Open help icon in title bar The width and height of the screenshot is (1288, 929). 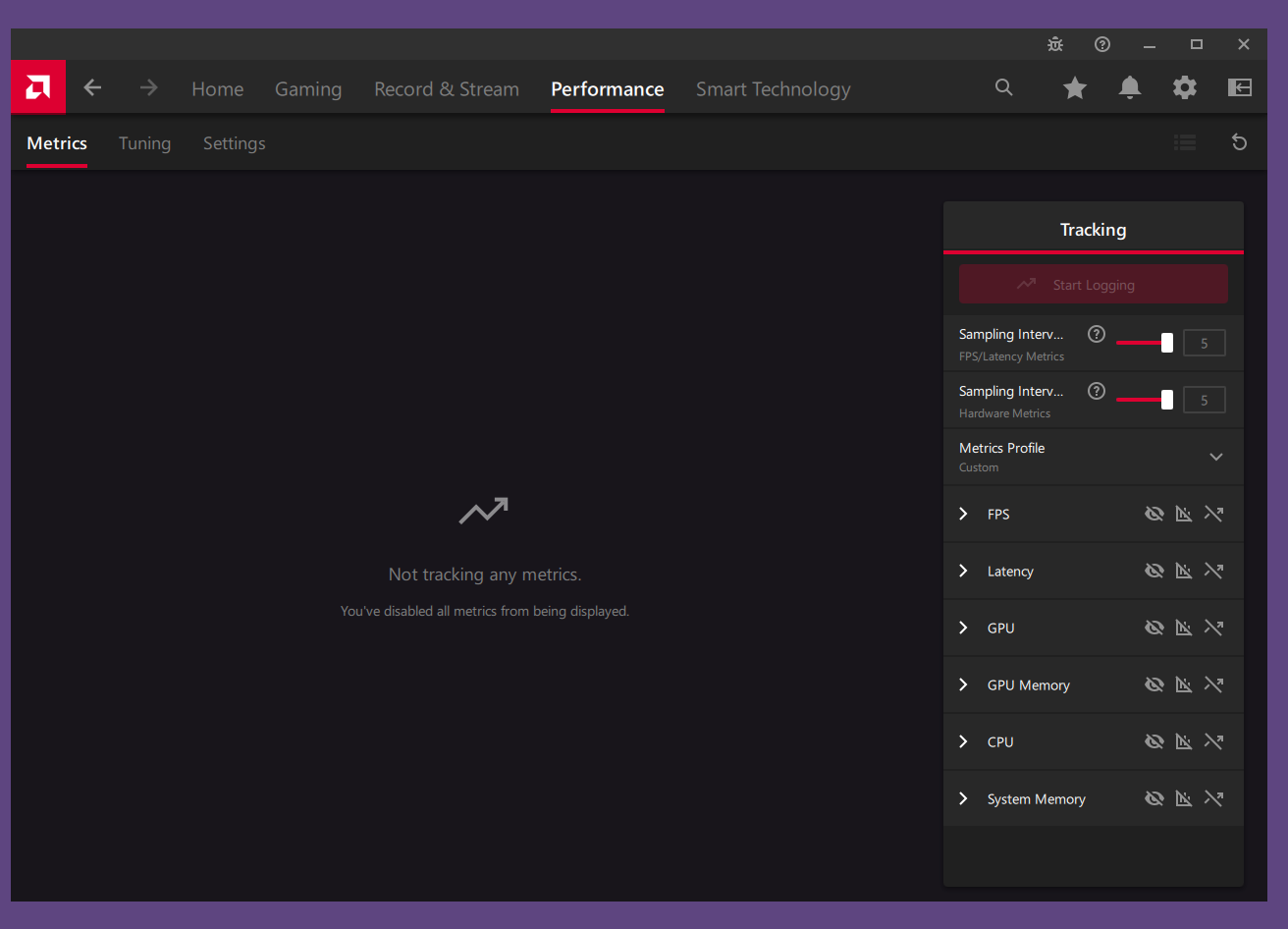[1102, 44]
